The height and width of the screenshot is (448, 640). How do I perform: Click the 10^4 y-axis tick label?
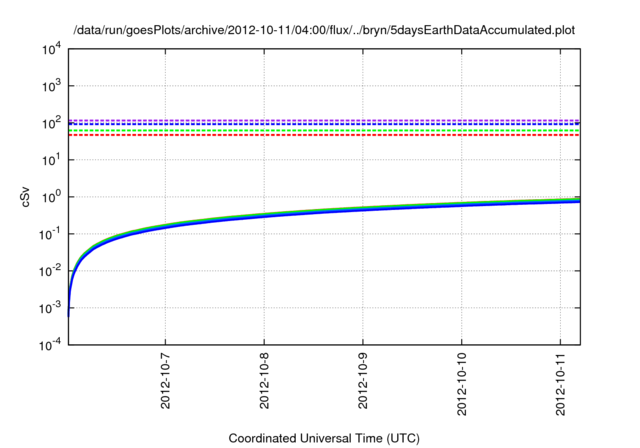pos(52,49)
